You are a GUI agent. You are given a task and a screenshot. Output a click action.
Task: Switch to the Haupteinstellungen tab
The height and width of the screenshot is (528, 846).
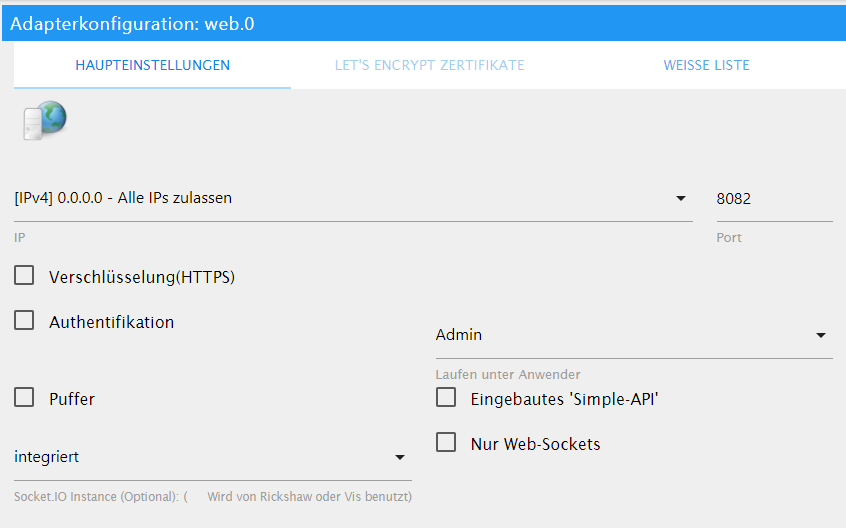point(152,65)
